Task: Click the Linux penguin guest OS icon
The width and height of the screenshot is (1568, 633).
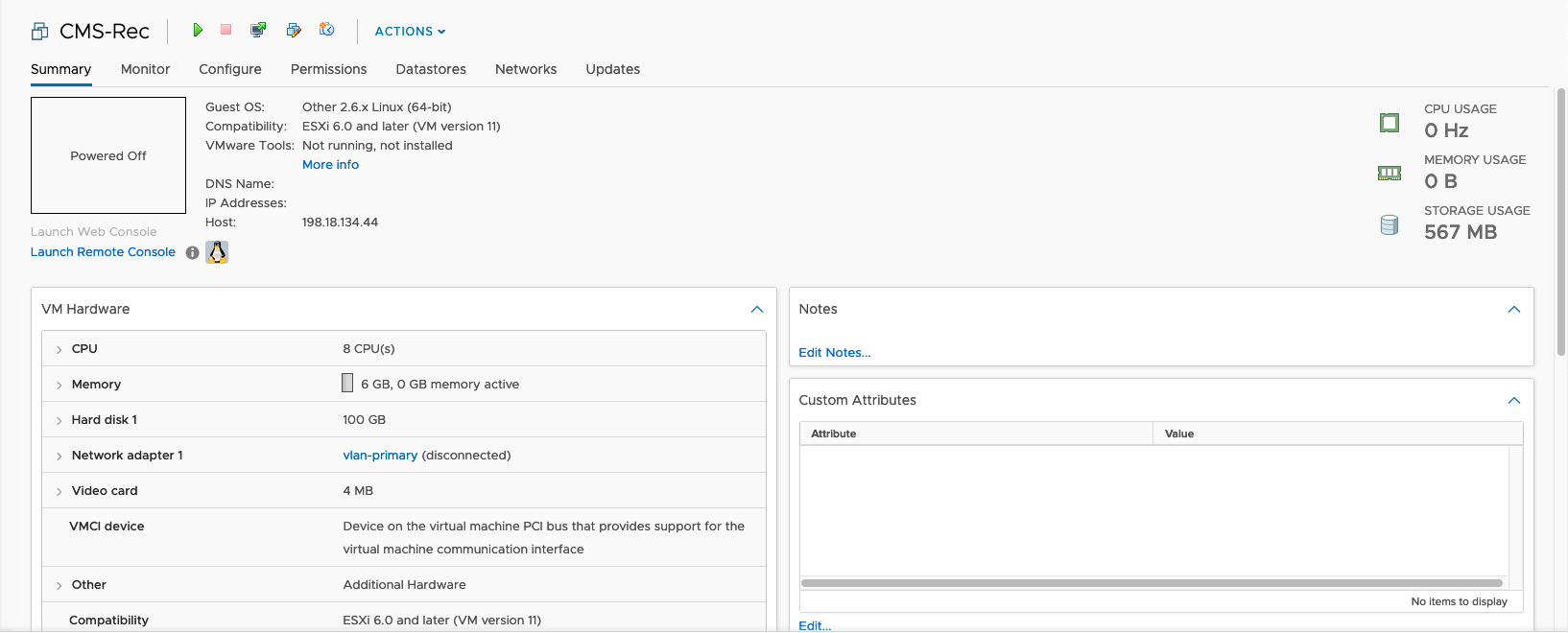Action: [x=217, y=252]
